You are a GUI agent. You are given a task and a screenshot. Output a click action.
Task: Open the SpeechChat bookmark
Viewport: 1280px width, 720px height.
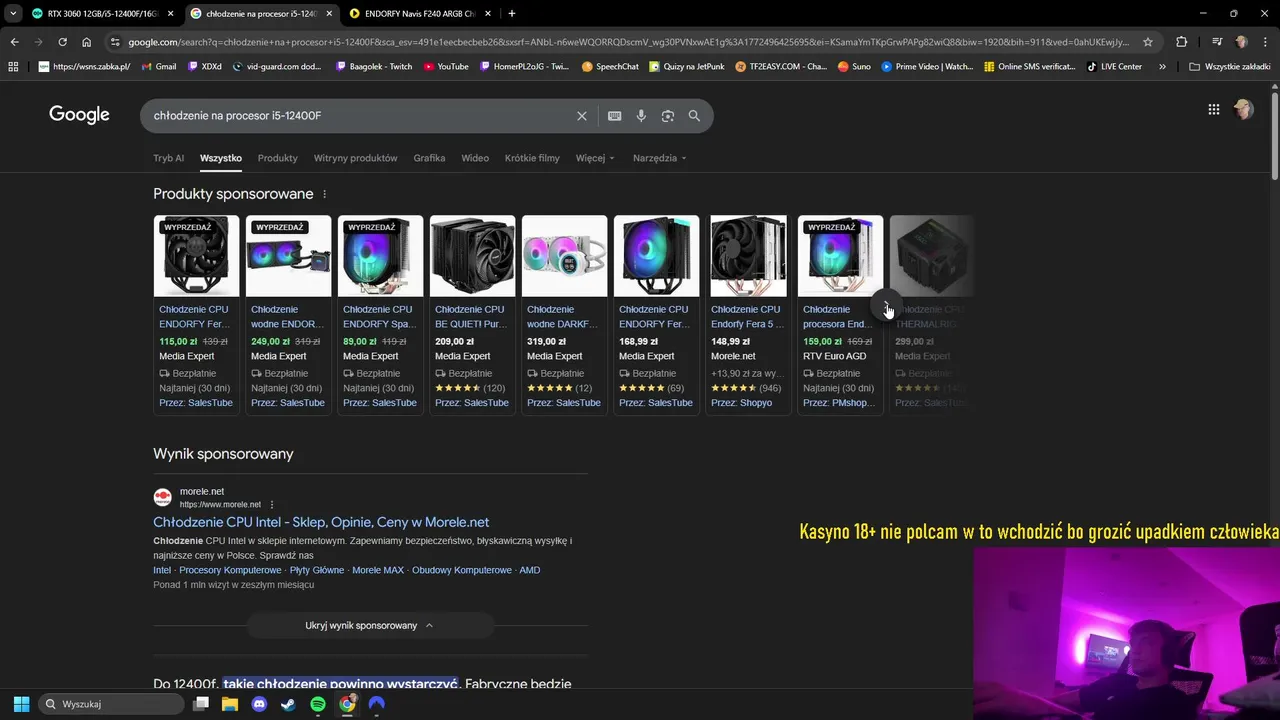pos(609,66)
